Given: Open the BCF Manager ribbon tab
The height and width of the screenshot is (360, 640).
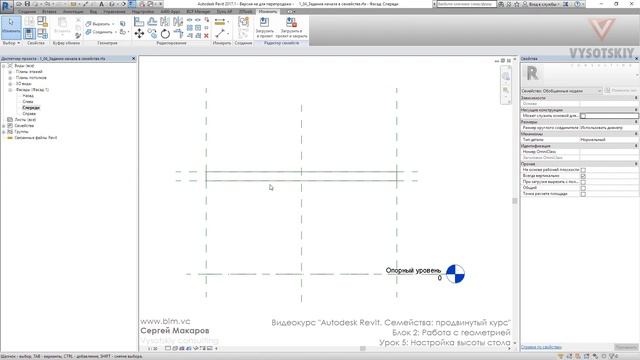Looking at the screenshot, I should (198, 11).
